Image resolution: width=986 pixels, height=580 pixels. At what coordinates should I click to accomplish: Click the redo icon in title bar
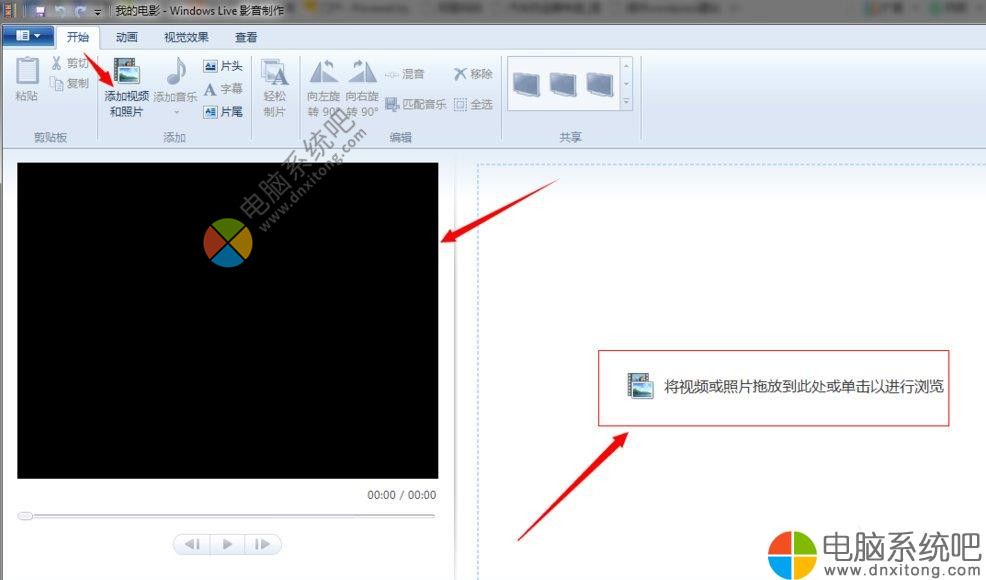click(80, 11)
